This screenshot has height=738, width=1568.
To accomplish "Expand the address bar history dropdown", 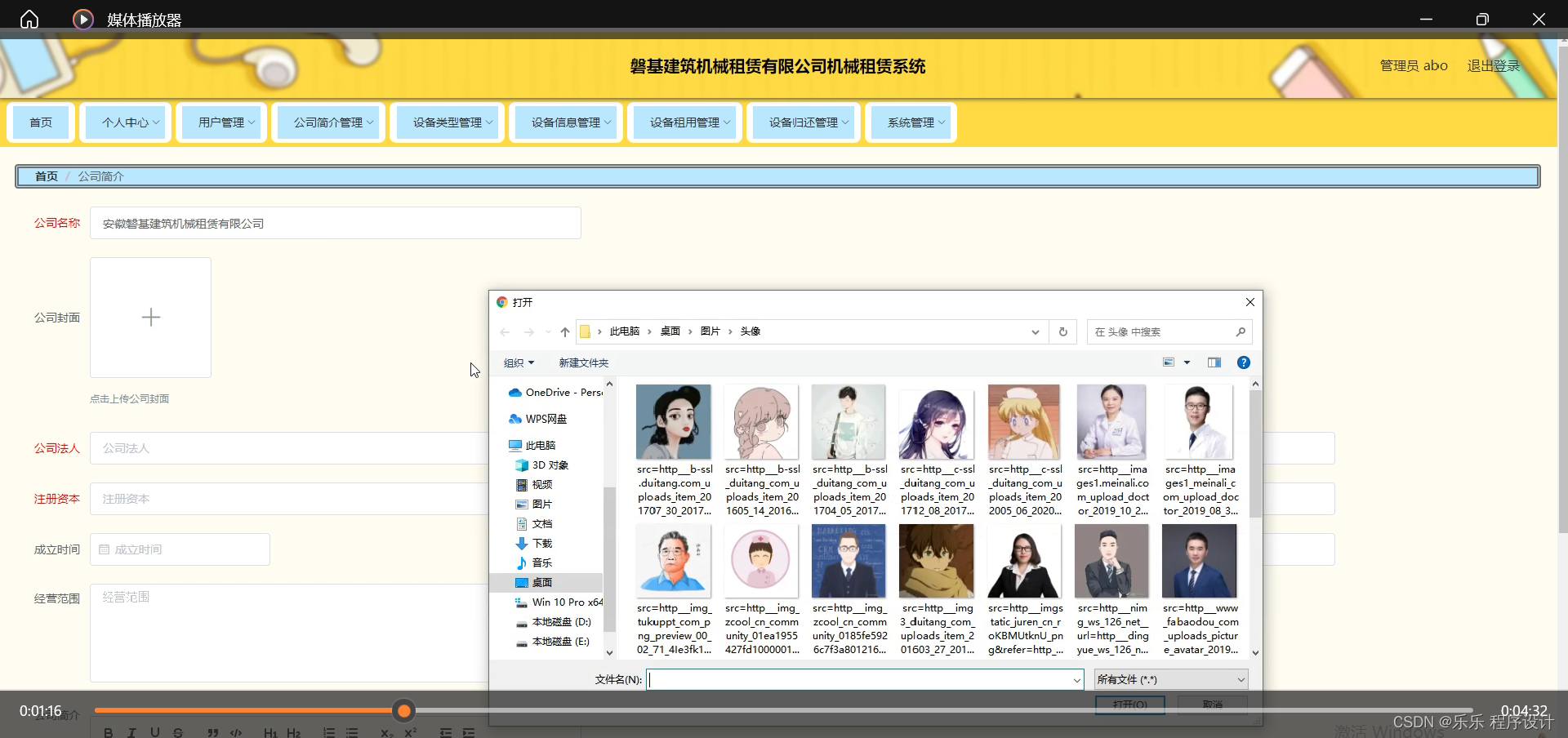I will [1035, 331].
